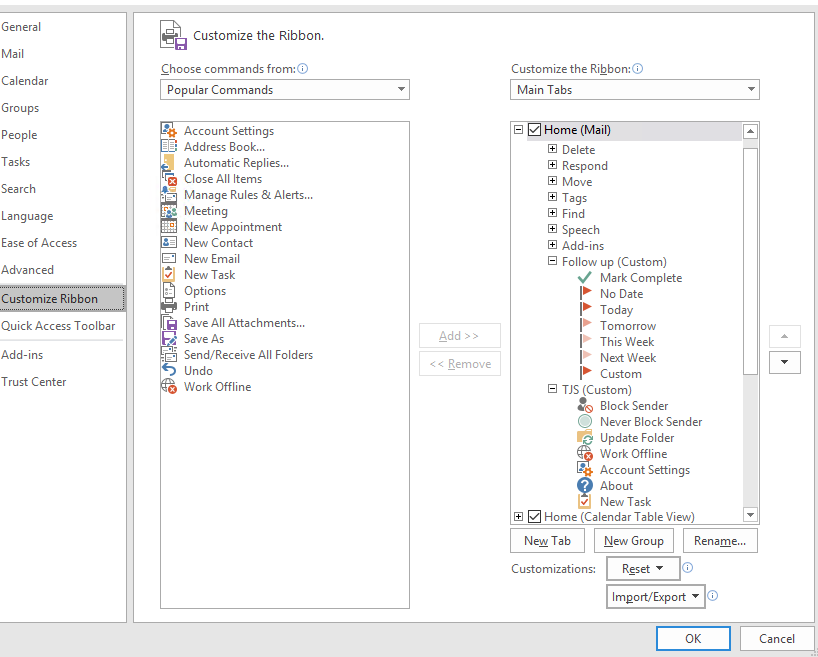Select the Manage Rules & Alerts icon
This screenshot has height=657, width=818.
click(169, 195)
